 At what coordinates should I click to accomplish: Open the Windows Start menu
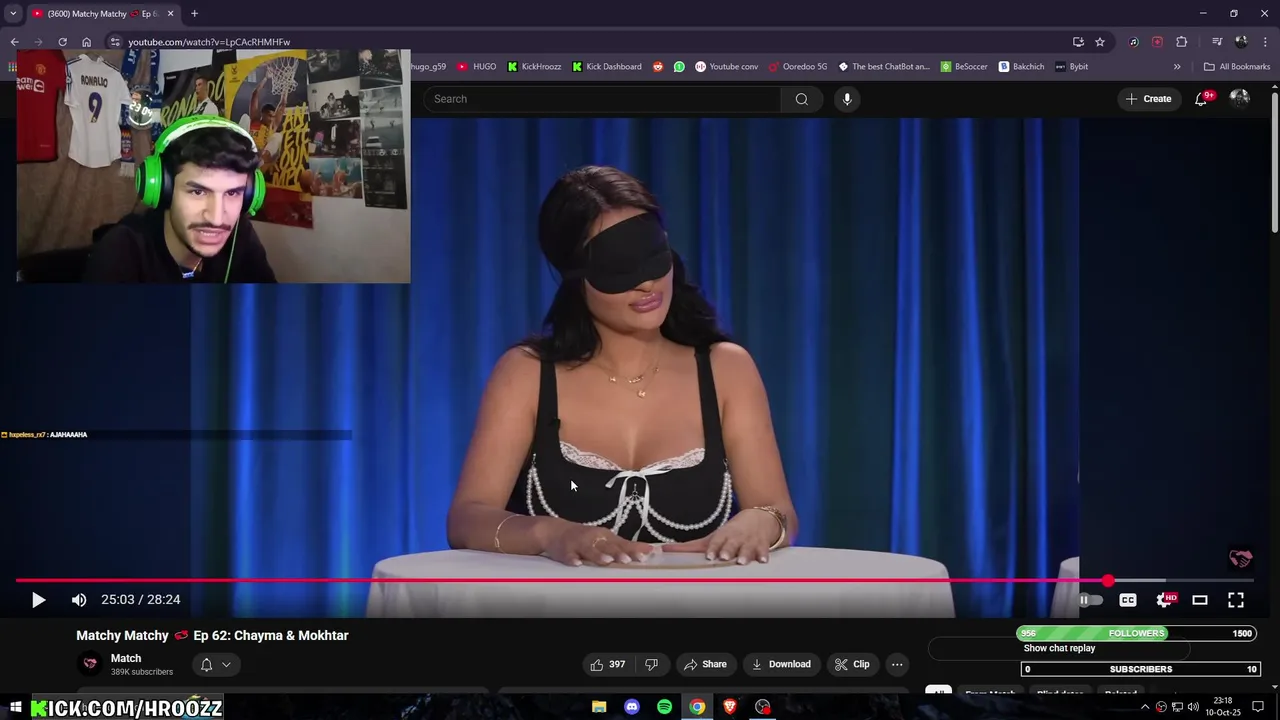(x=15, y=707)
